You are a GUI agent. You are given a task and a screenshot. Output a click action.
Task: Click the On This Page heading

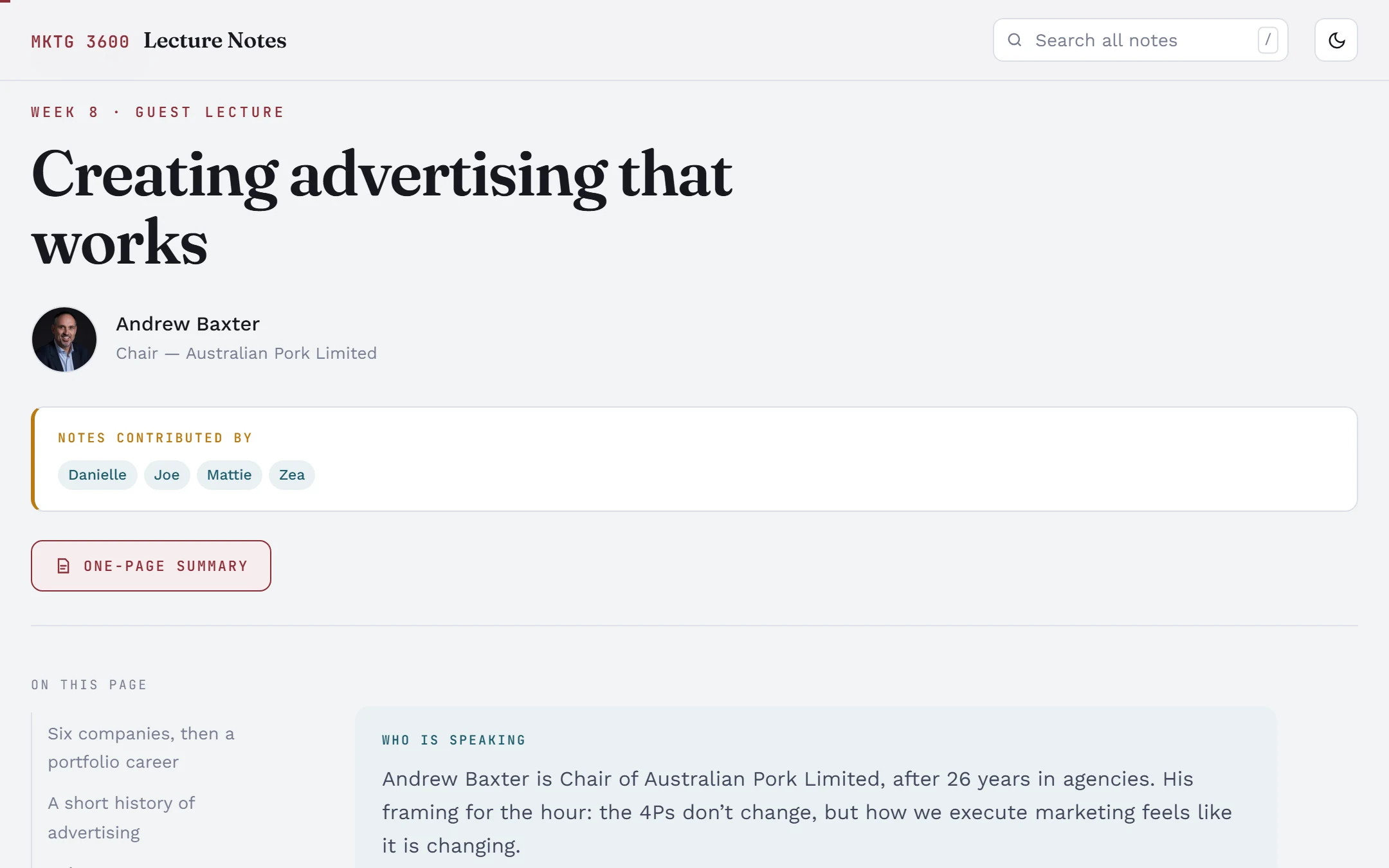[89, 685]
